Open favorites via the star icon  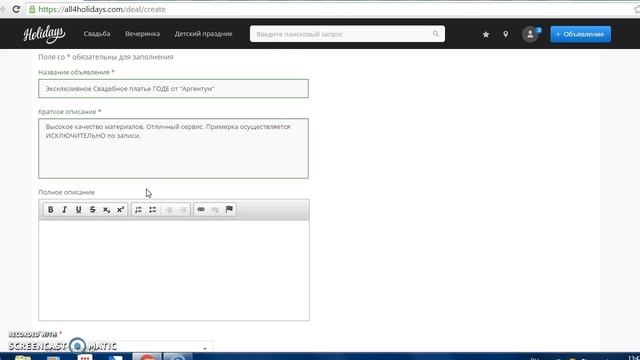pyautogui.click(x=486, y=34)
